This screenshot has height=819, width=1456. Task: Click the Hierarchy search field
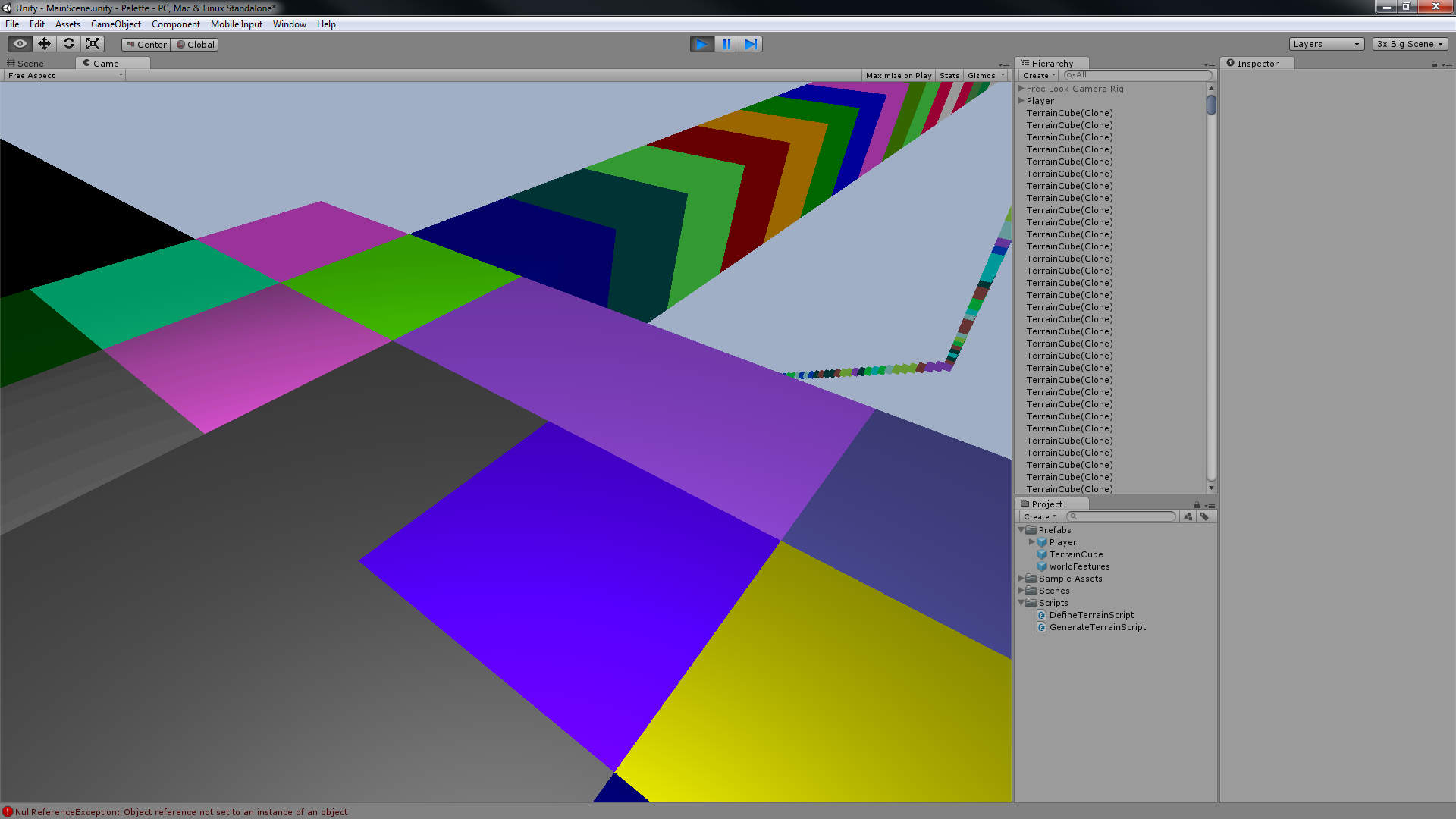tap(1137, 75)
